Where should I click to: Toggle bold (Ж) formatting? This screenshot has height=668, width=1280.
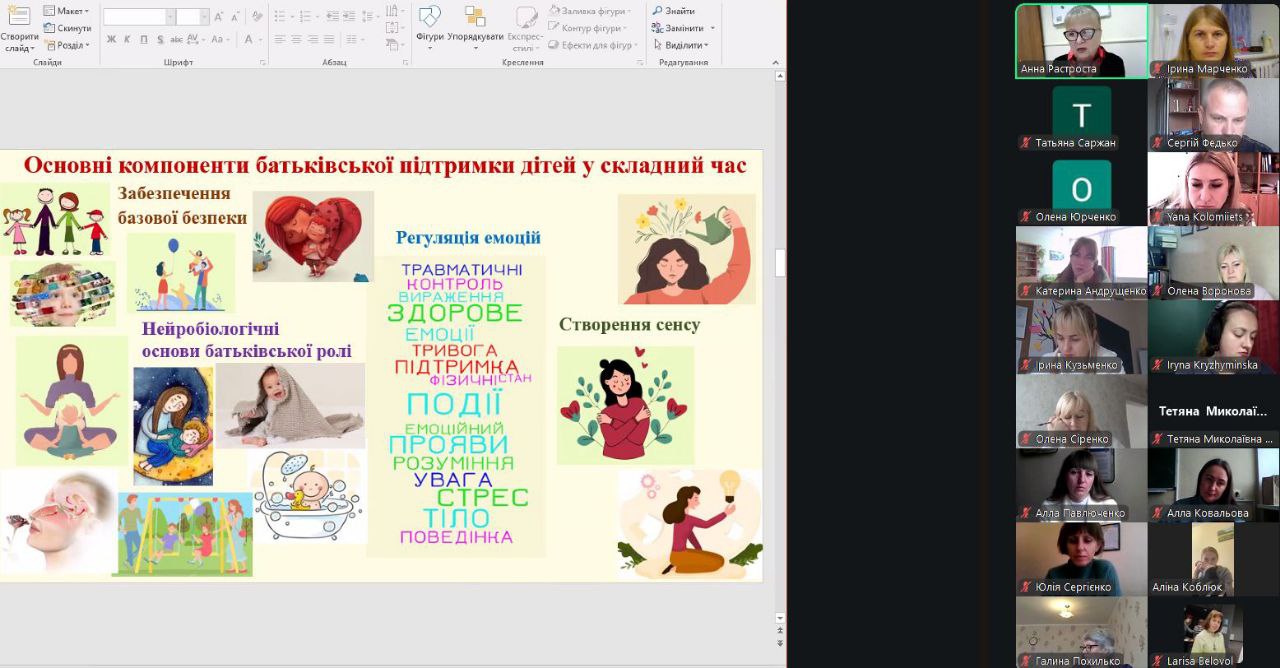coord(111,40)
